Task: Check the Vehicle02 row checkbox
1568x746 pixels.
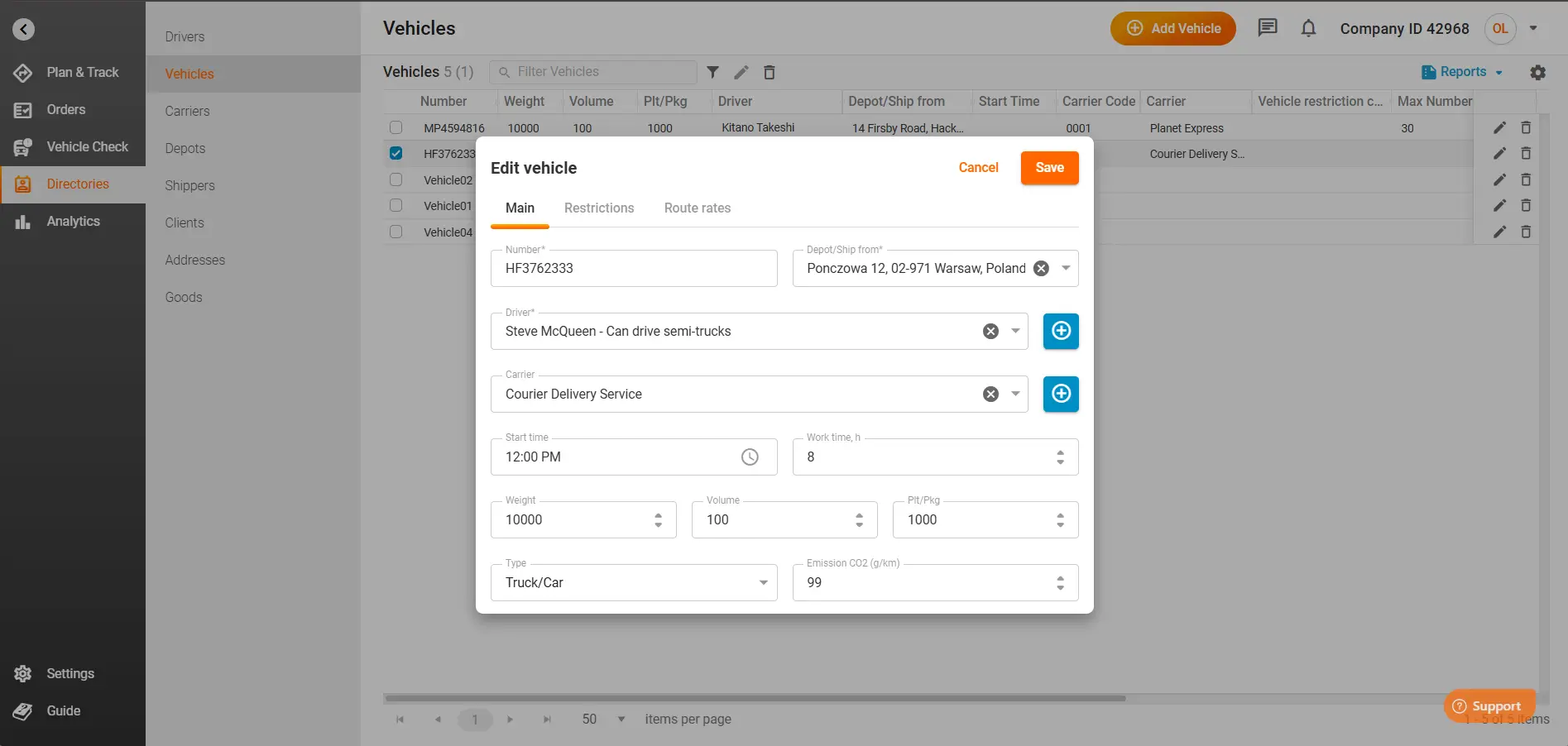Action: pos(395,179)
